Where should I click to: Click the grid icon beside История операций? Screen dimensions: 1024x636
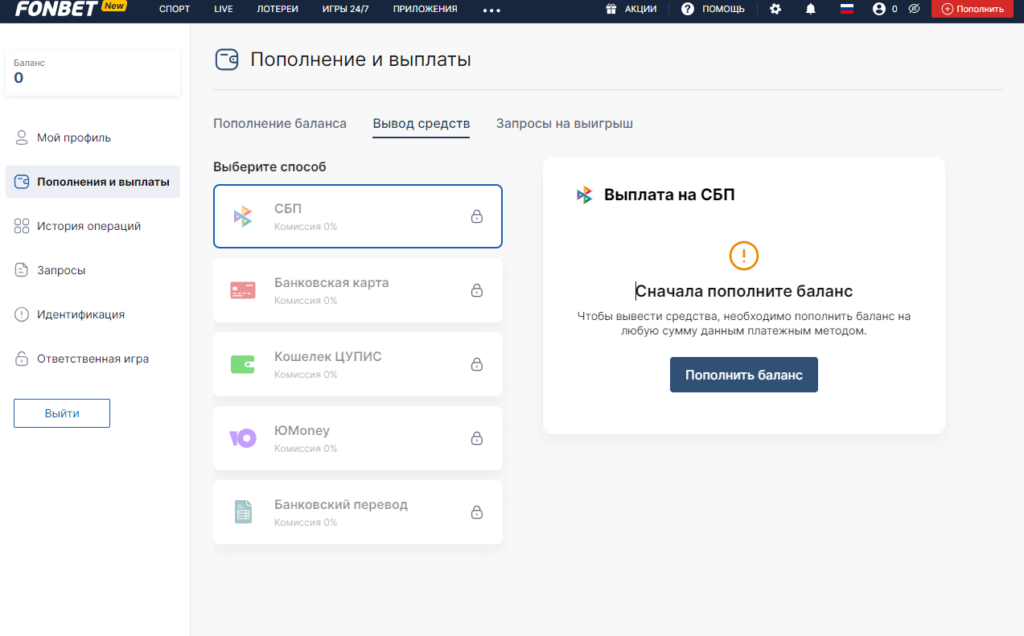[x=22, y=226]
